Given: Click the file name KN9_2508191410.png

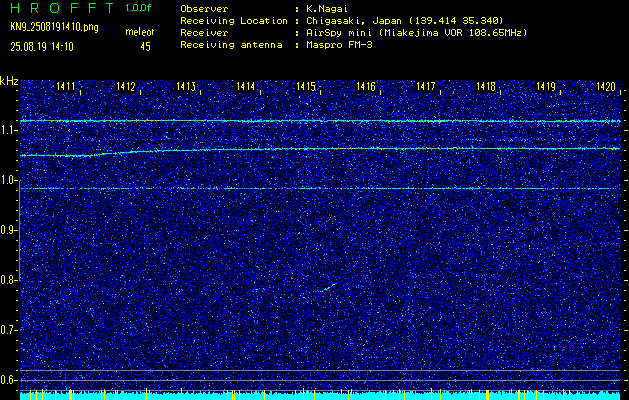Looking at the screenshot, I should click(x=54, y=27).
